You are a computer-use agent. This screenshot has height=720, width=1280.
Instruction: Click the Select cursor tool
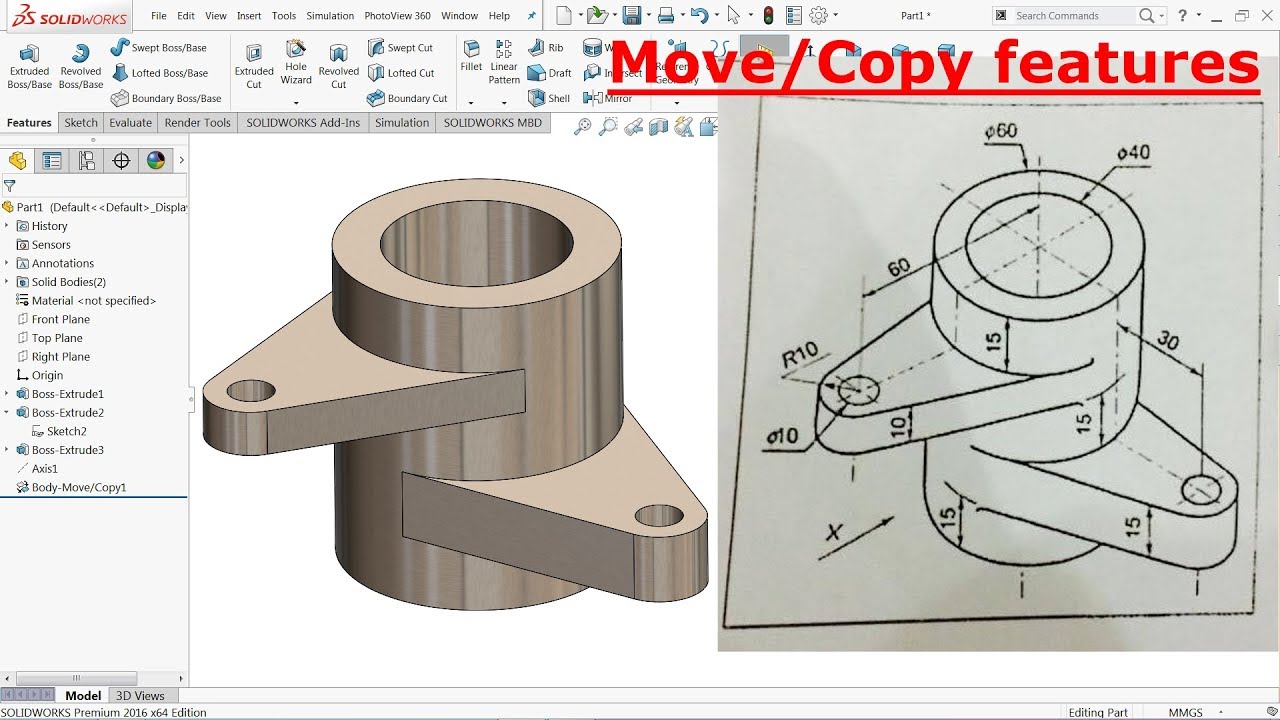[734, 15]
